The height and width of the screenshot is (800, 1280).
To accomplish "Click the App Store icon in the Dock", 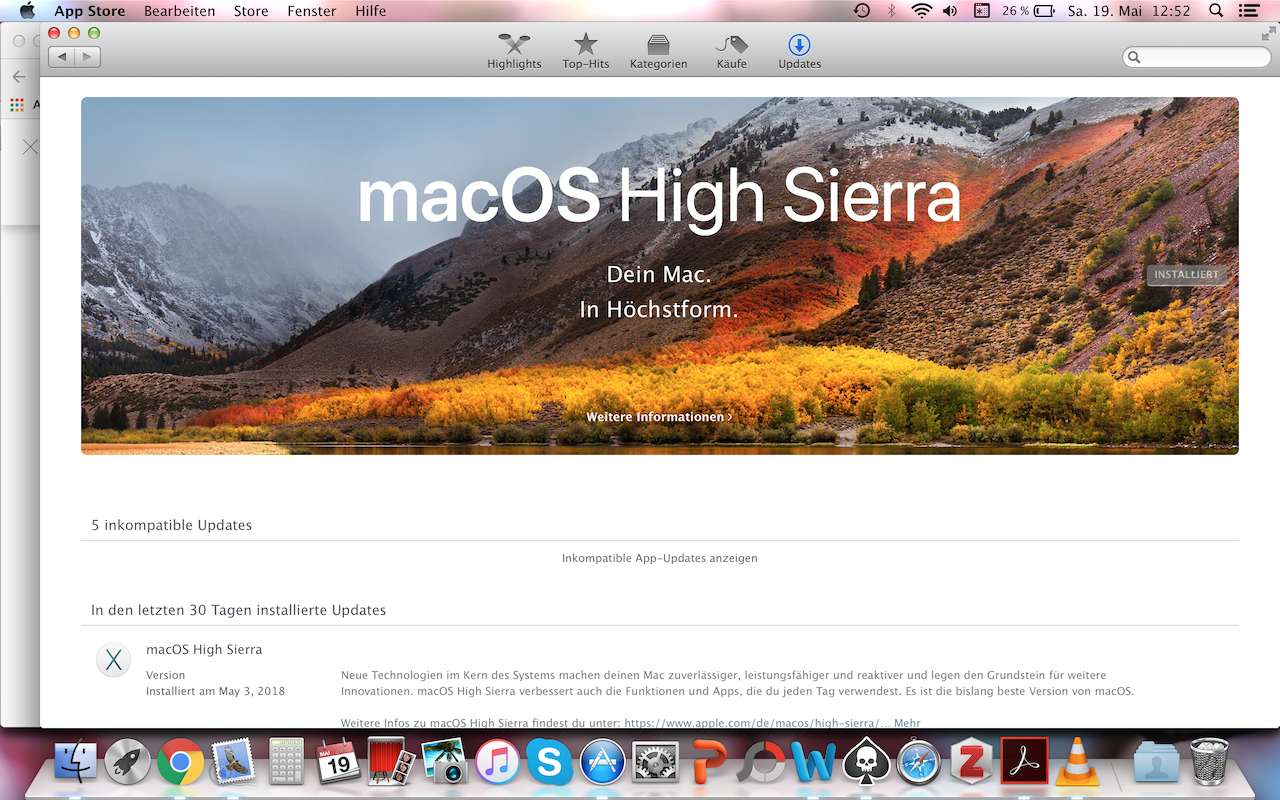I will (x=602, y=763).
